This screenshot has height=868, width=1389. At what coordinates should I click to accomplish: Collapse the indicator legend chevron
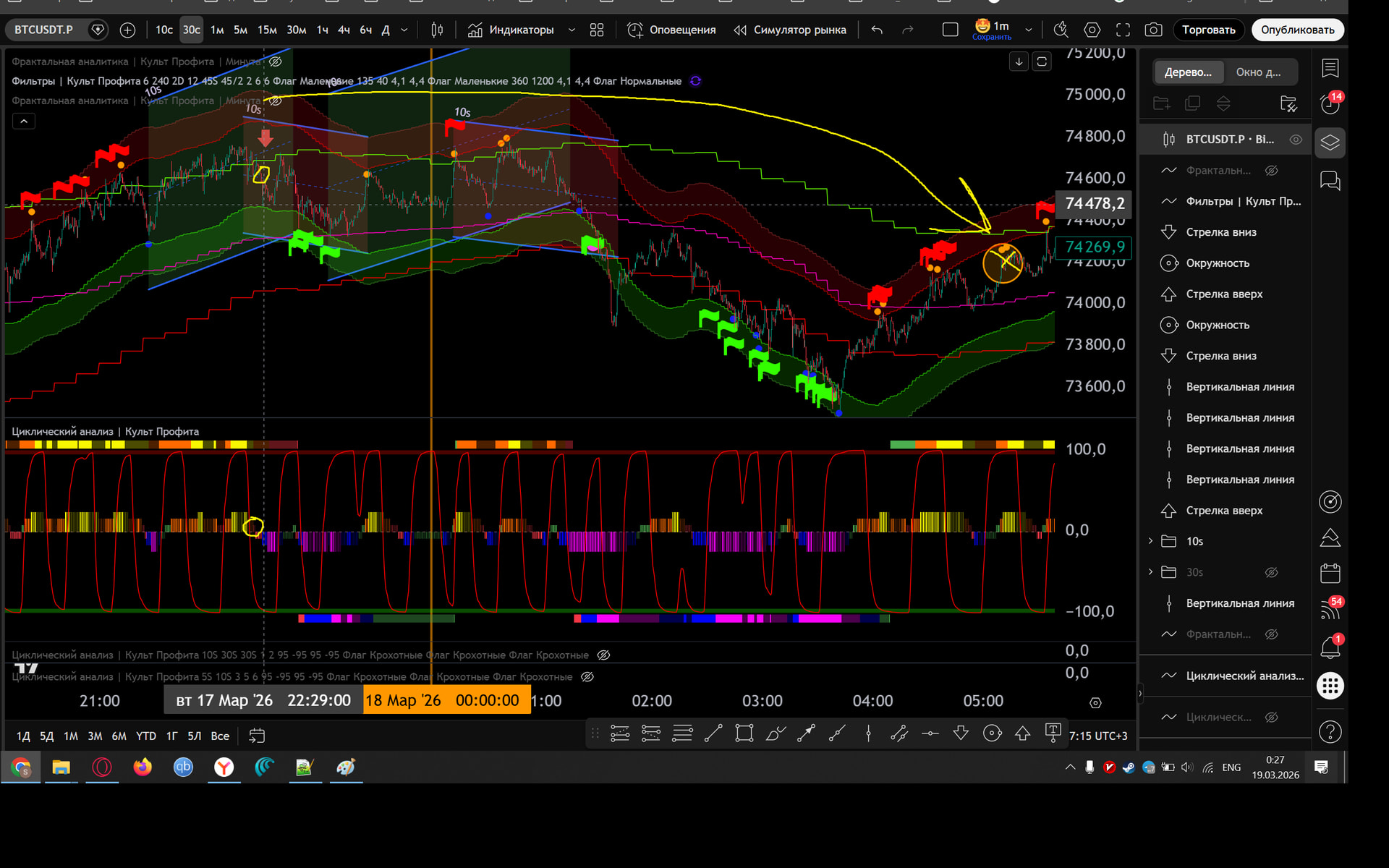pos(24,121)
